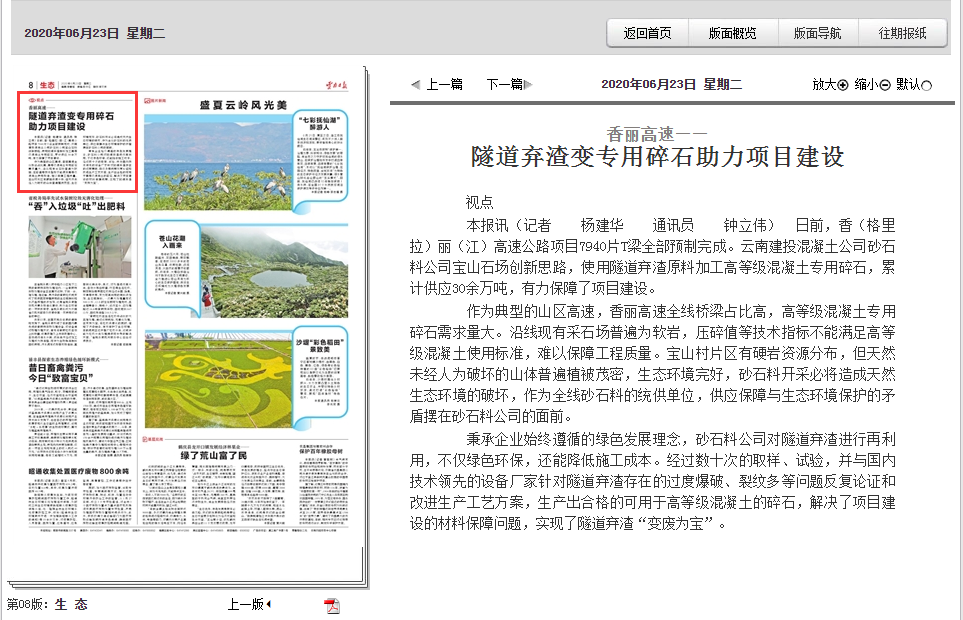
Task: Click the right triangle arrow after 下一篇
Action: tap(527, 84)
